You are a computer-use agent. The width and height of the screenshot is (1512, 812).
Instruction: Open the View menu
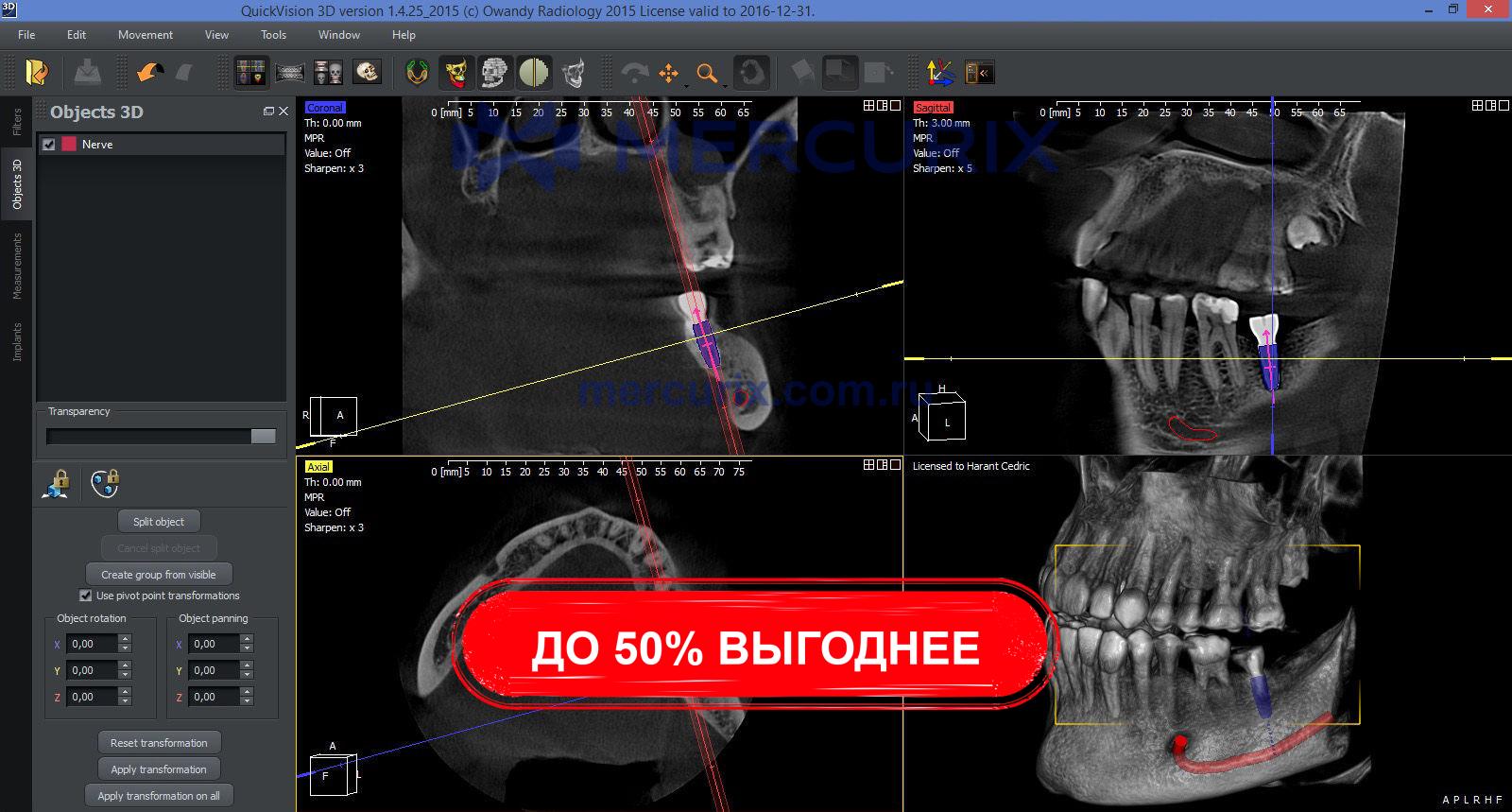point(216,35)
